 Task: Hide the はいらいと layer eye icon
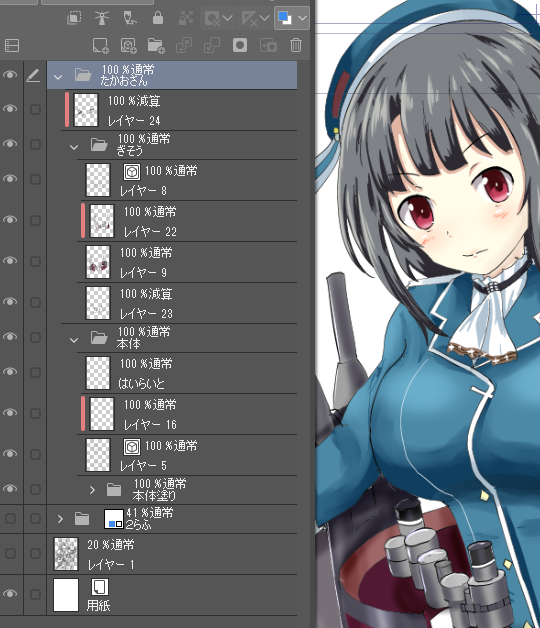10,372
